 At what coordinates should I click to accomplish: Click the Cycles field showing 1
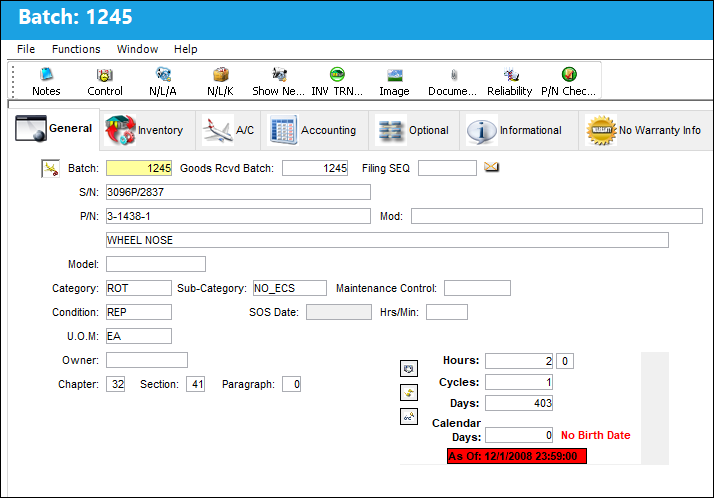click(x=519, y=382)
